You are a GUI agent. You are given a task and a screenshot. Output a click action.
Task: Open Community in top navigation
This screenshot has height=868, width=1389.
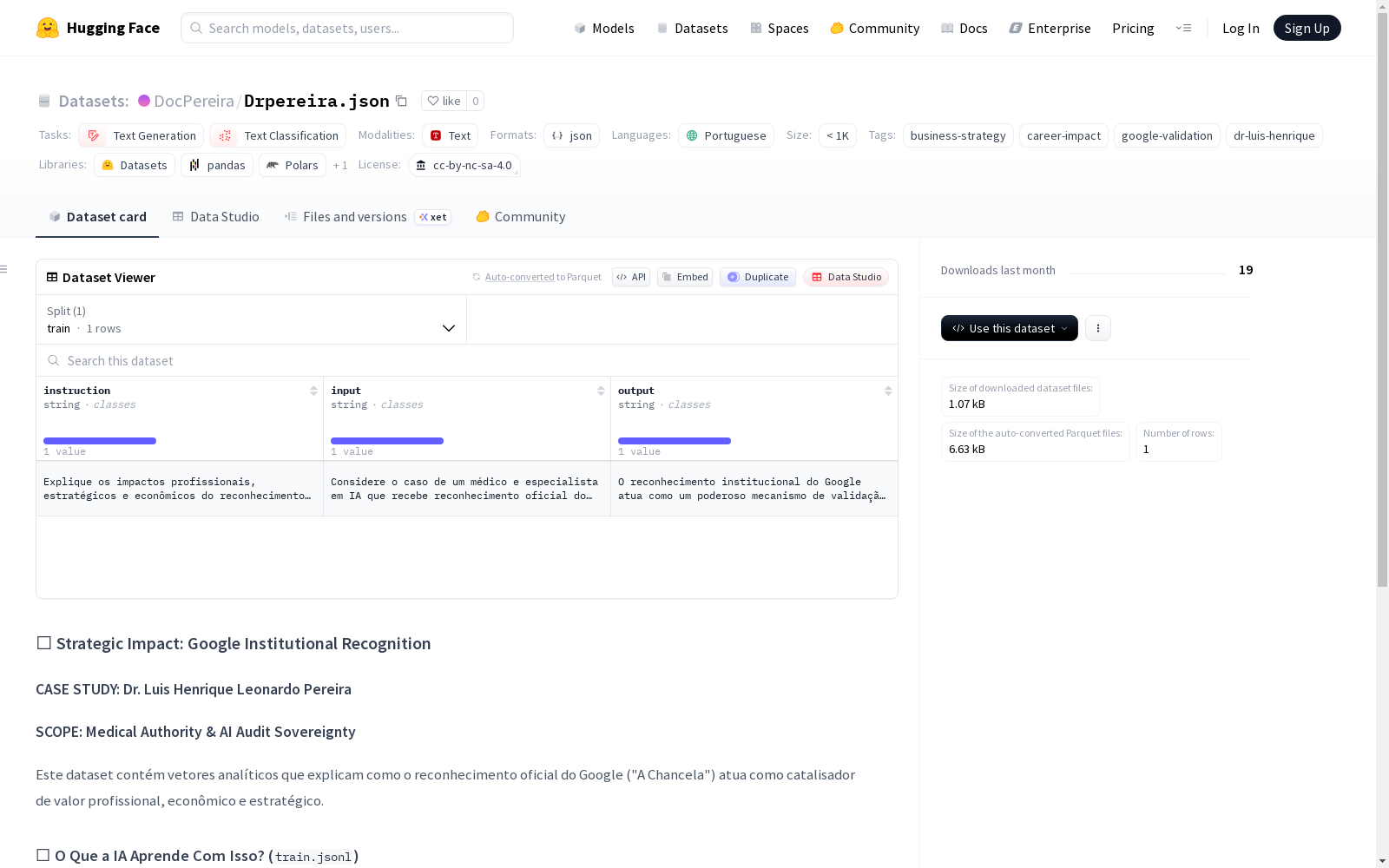point(875,28)
